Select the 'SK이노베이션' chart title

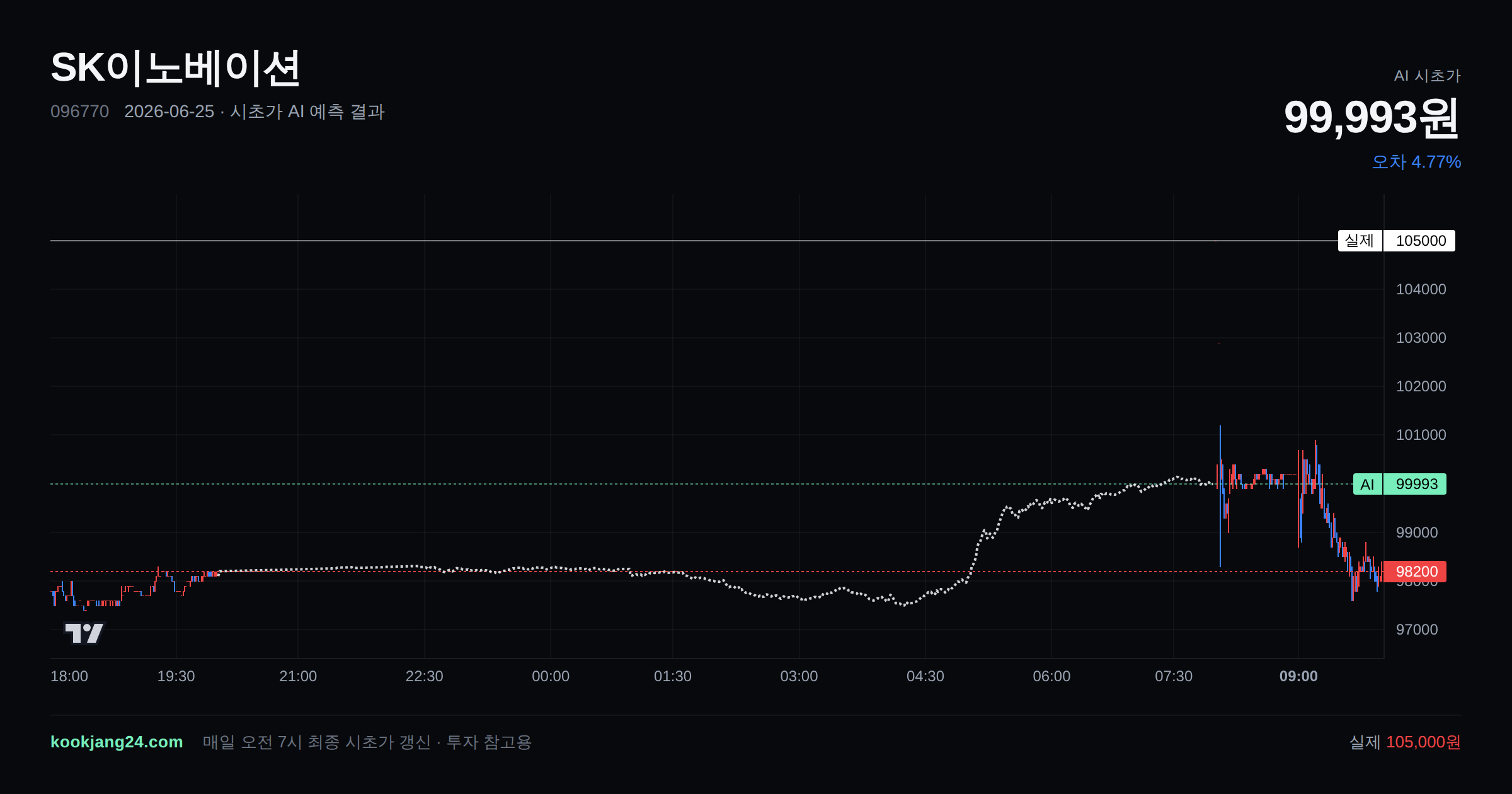(x=175, y=68)
